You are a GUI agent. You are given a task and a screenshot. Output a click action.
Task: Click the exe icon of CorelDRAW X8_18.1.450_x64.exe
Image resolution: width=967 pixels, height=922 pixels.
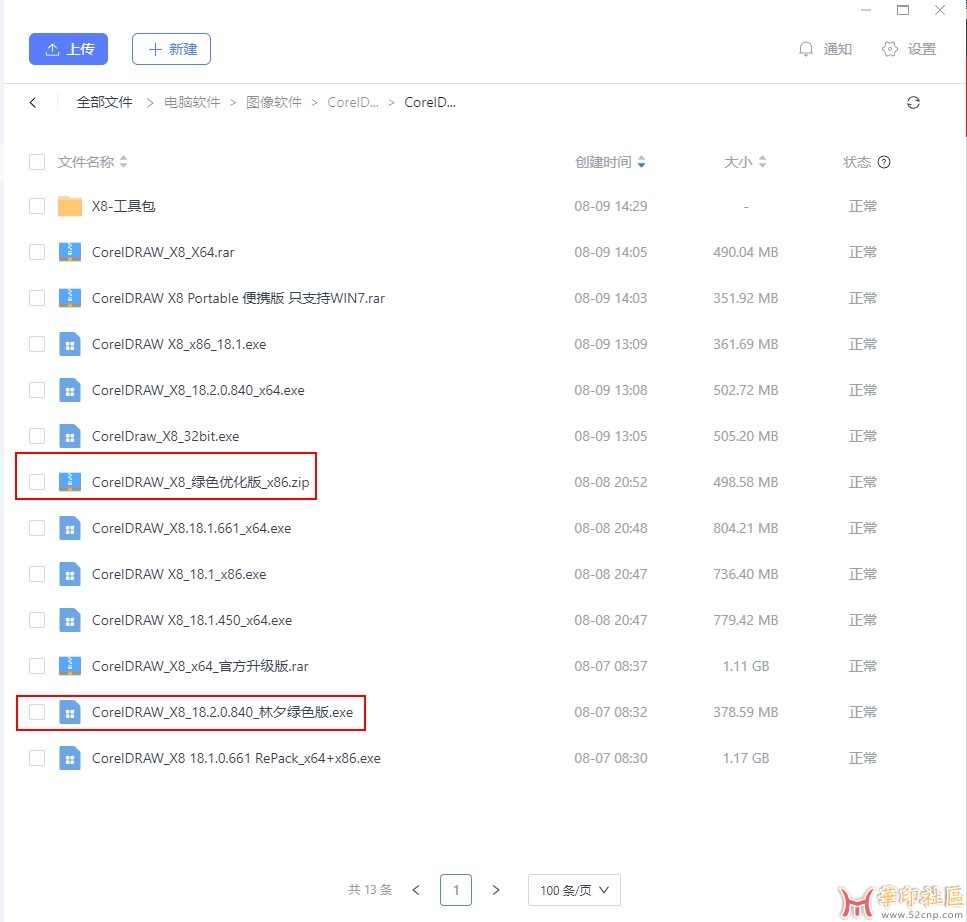coord(70,620)
